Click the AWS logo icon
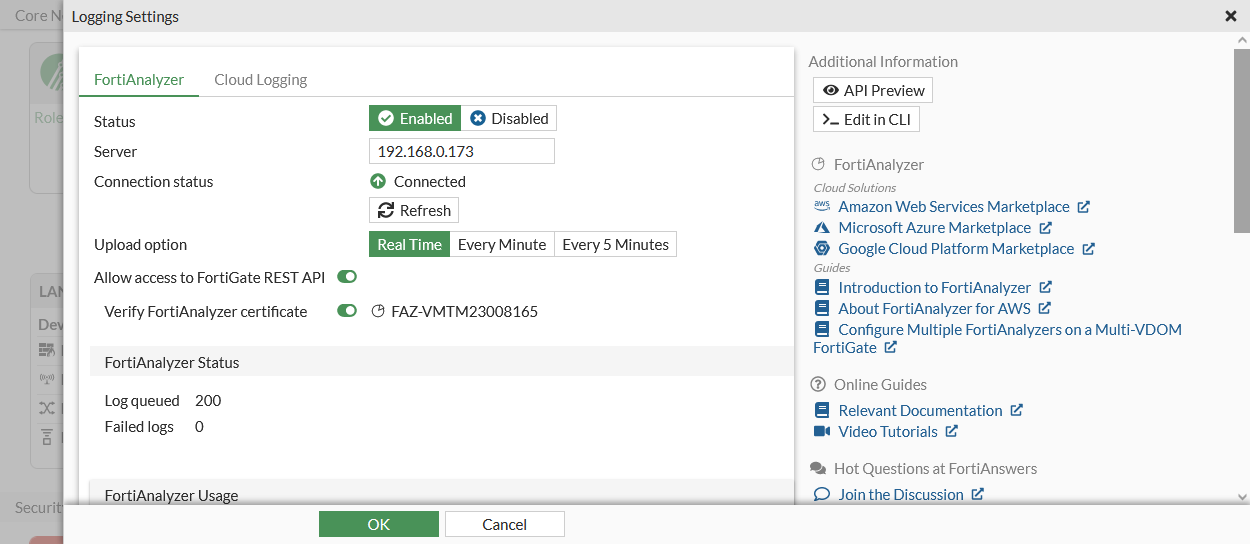Image resolution: width=1250 pixels, height=544 pixels. click(x=822, y=206)
